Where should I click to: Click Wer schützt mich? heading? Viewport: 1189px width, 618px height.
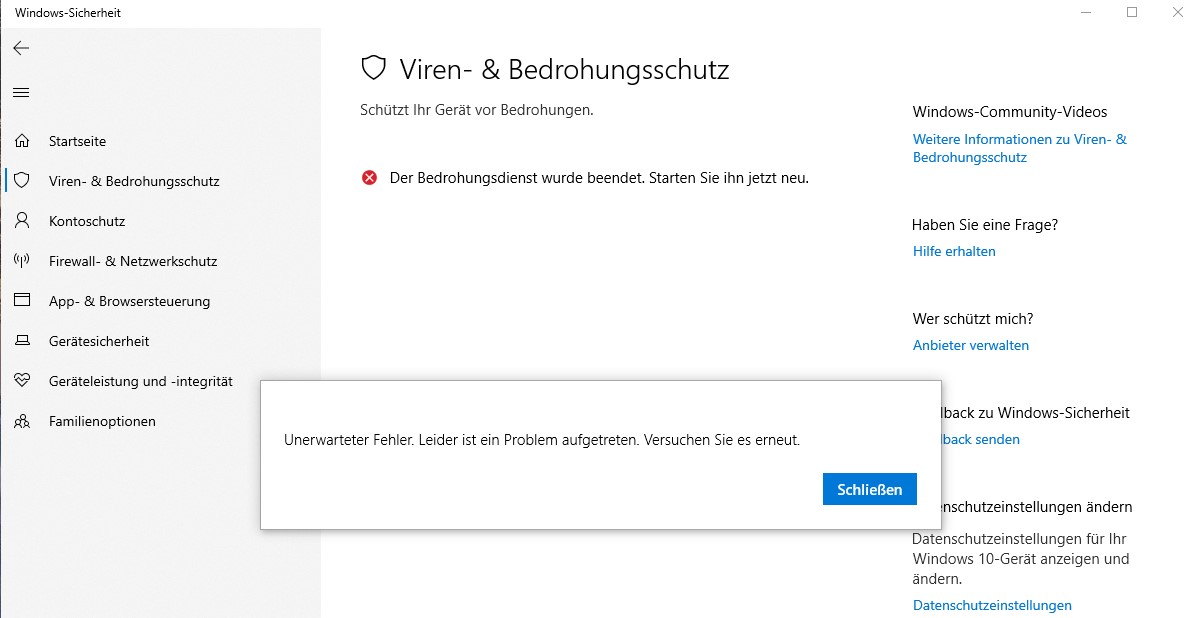click(x=973, y=319)
